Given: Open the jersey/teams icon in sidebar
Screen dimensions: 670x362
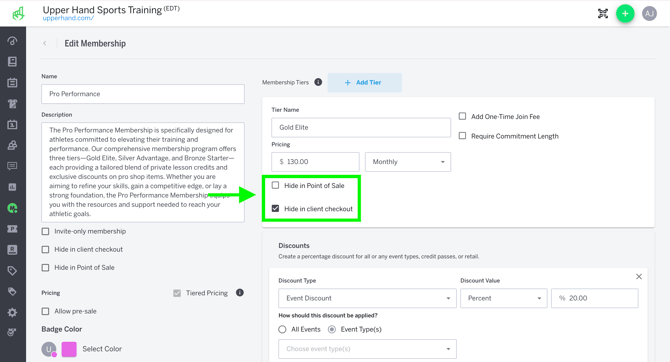Looking at the screenshot, I should coord(12,103).
